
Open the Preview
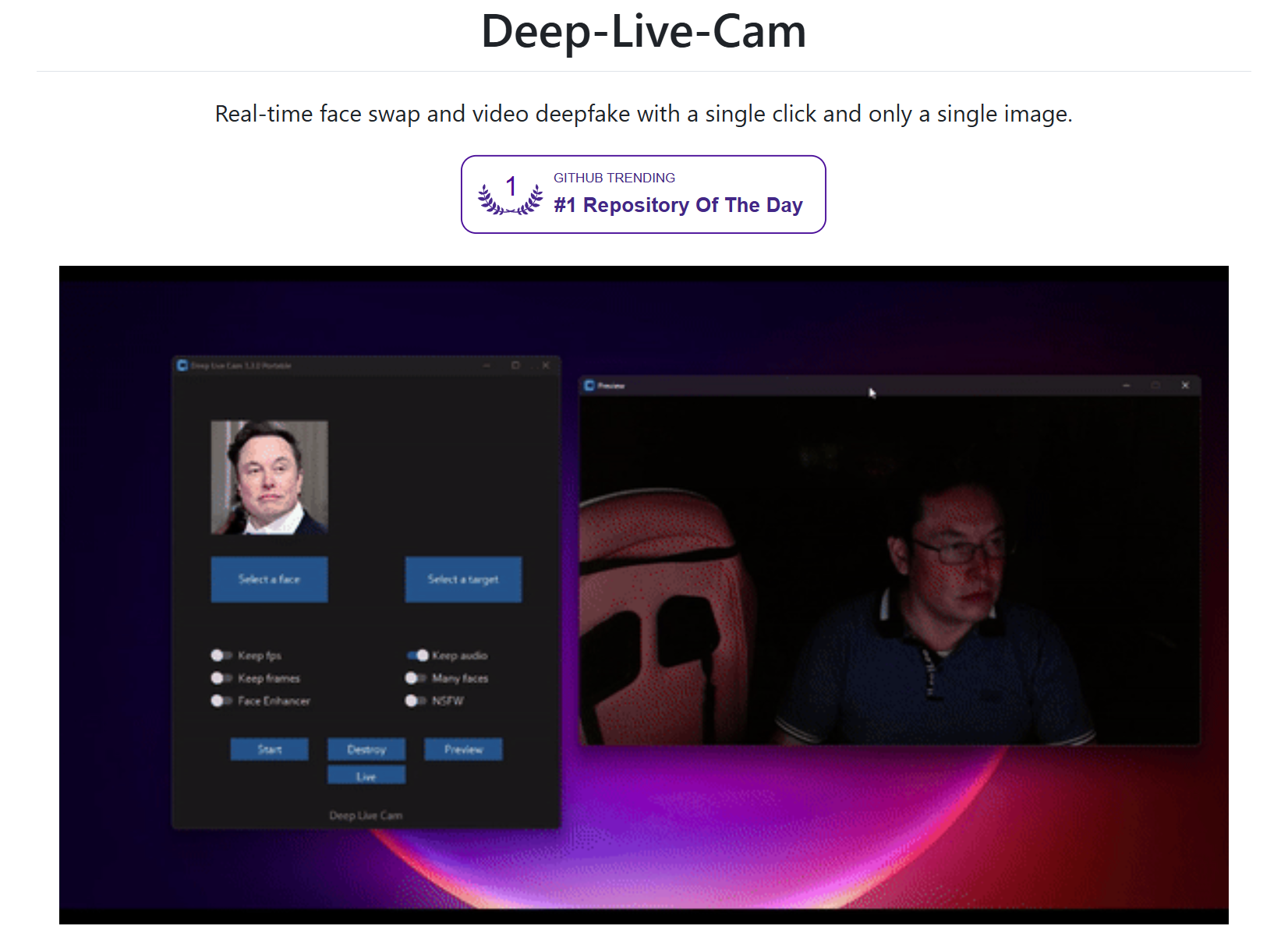tap(463, 749)
